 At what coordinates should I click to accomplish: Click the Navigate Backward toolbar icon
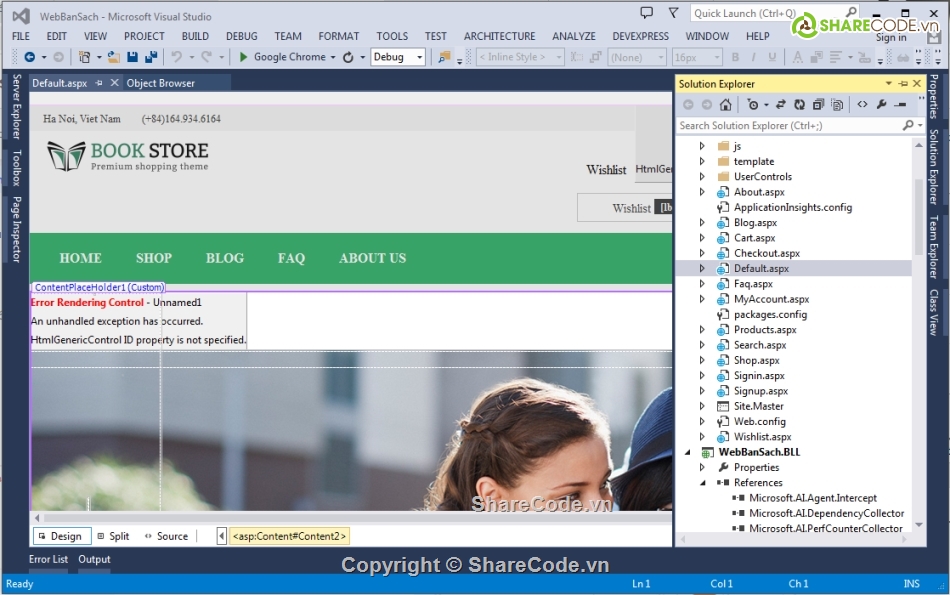pyautogui.click(x=29, y=57)
